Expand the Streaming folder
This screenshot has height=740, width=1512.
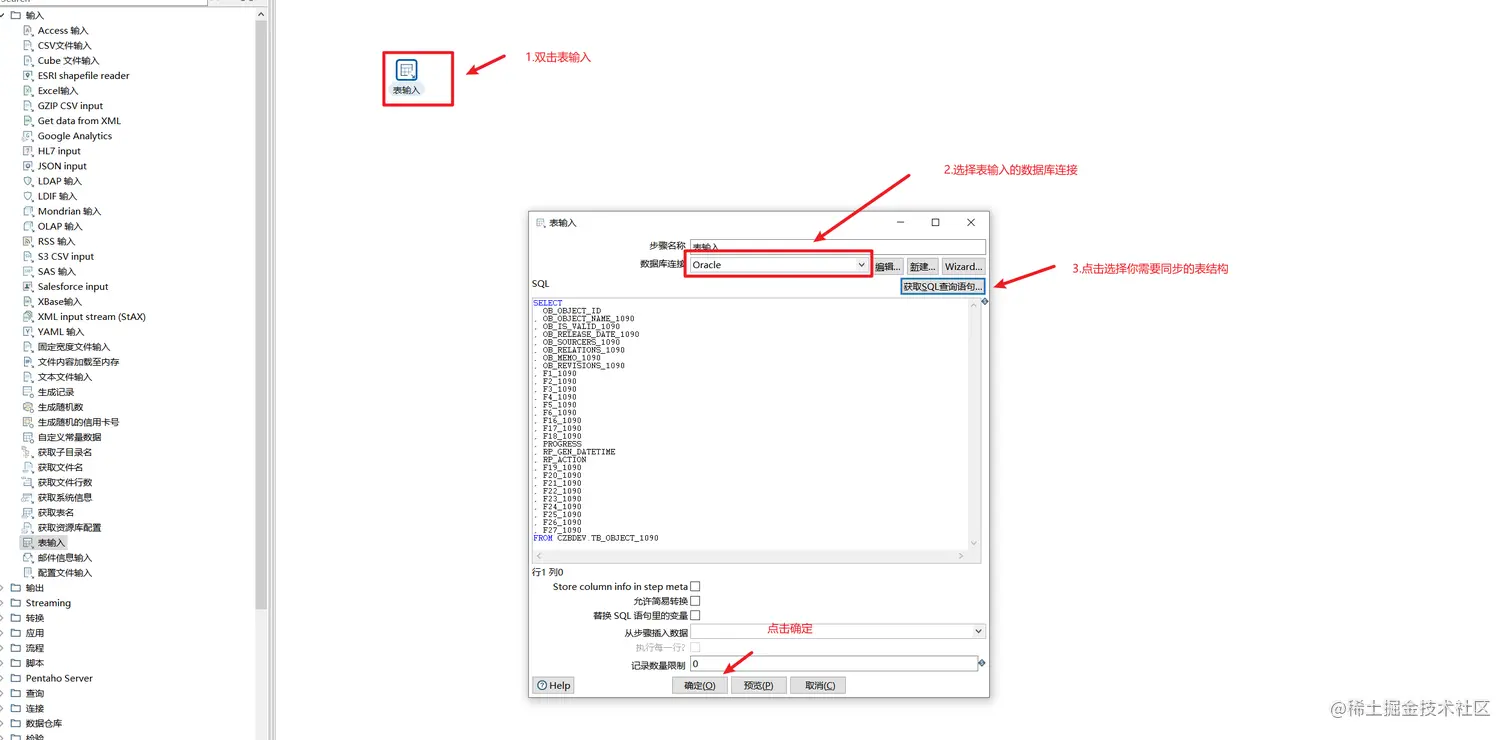(x=3, y=603)
